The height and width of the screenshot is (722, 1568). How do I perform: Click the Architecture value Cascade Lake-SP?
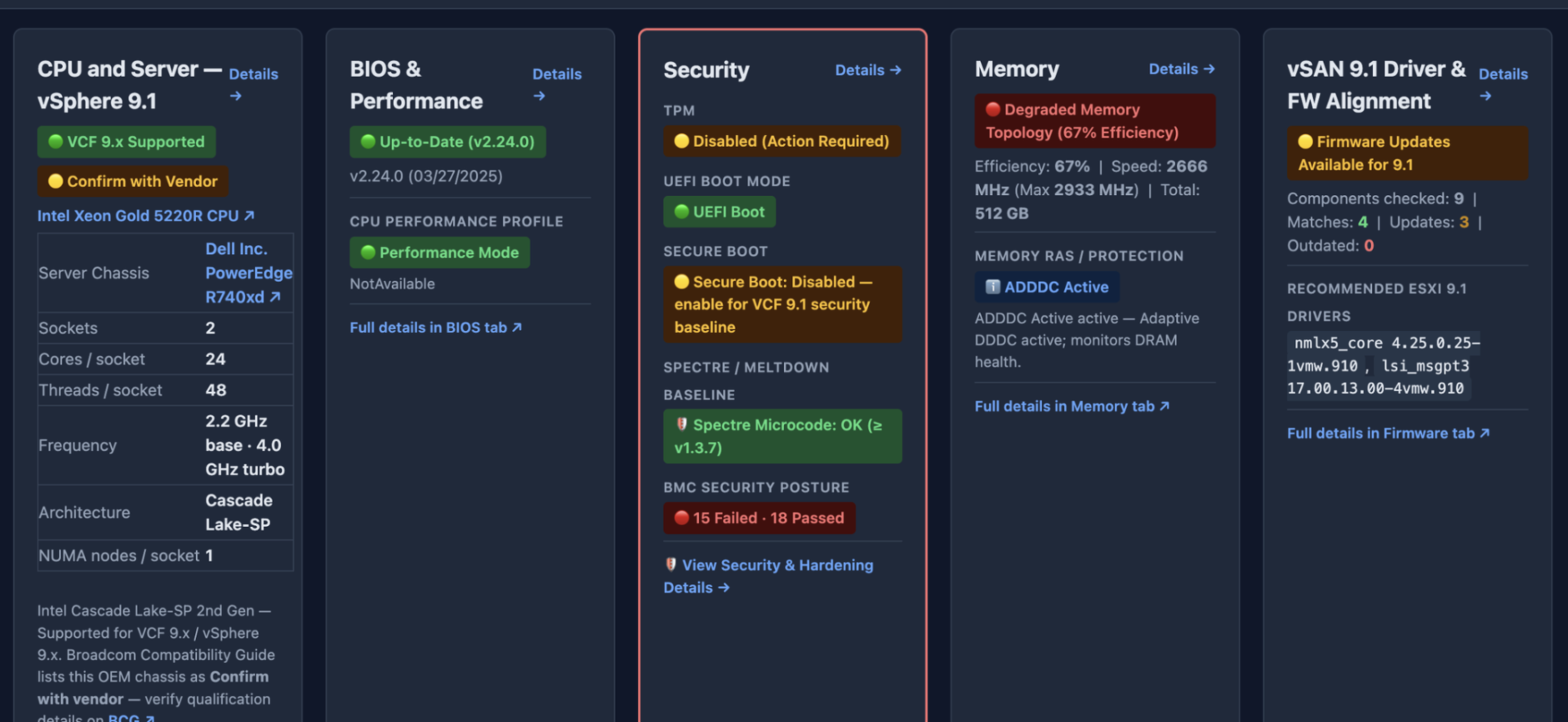[238, 512]
